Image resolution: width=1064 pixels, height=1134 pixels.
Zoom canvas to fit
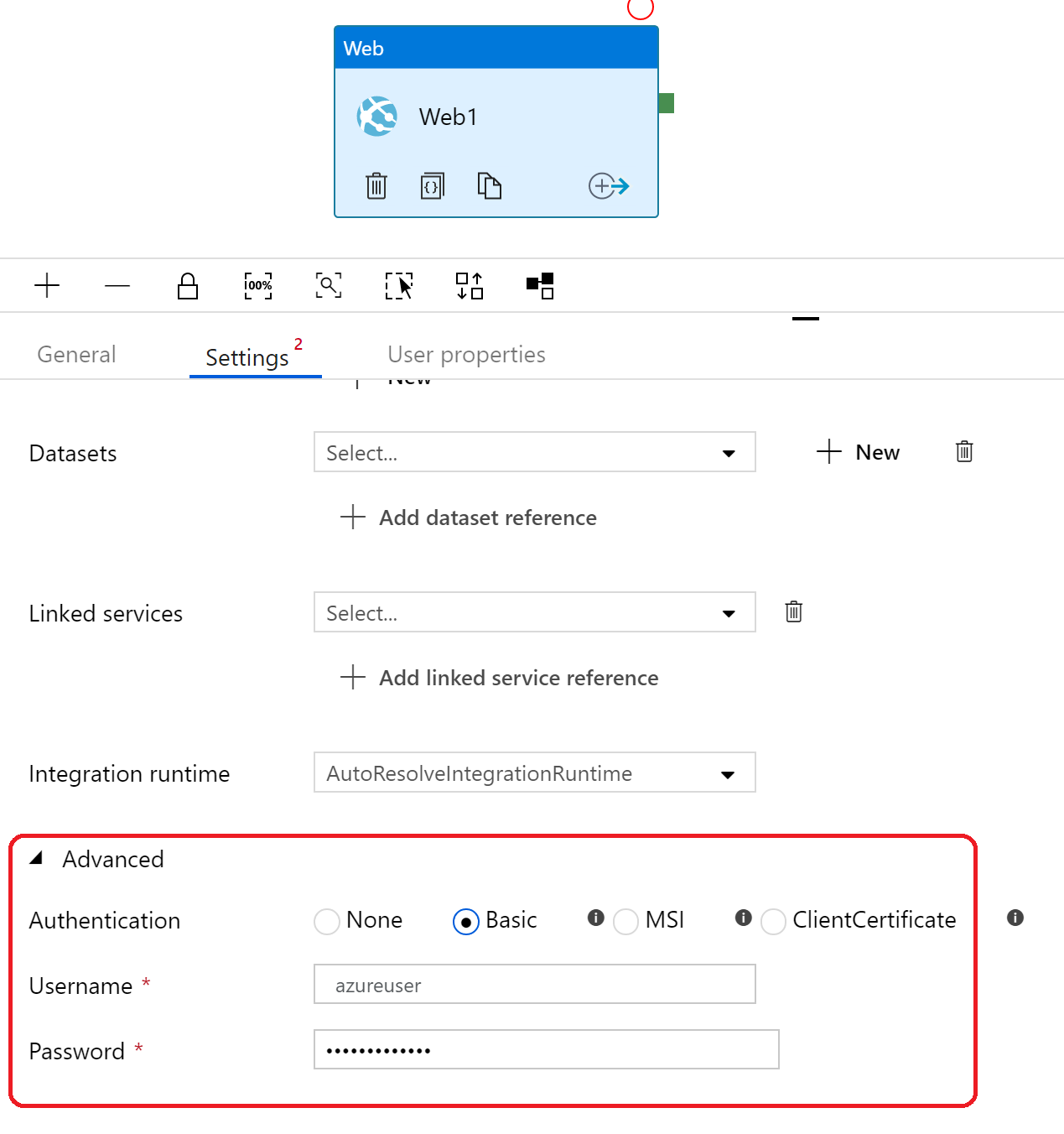(x=329, y=285)
